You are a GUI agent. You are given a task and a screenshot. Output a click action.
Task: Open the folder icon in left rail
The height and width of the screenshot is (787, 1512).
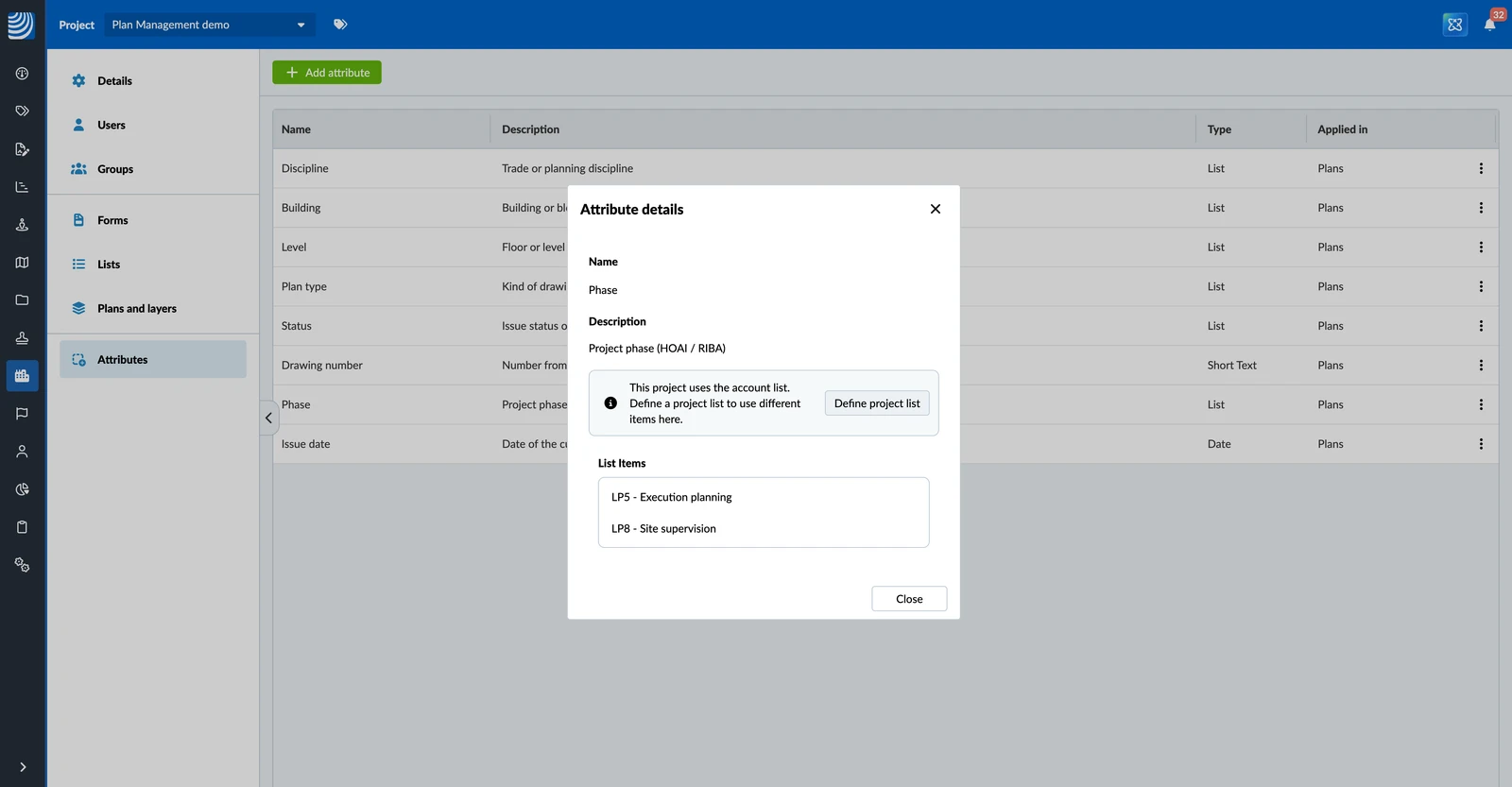coord(22,300)
